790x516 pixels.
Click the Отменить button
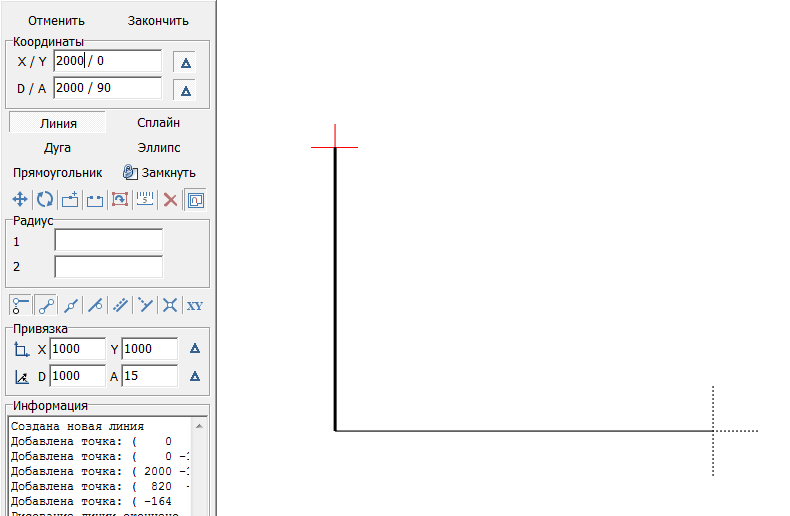(56, 21)
